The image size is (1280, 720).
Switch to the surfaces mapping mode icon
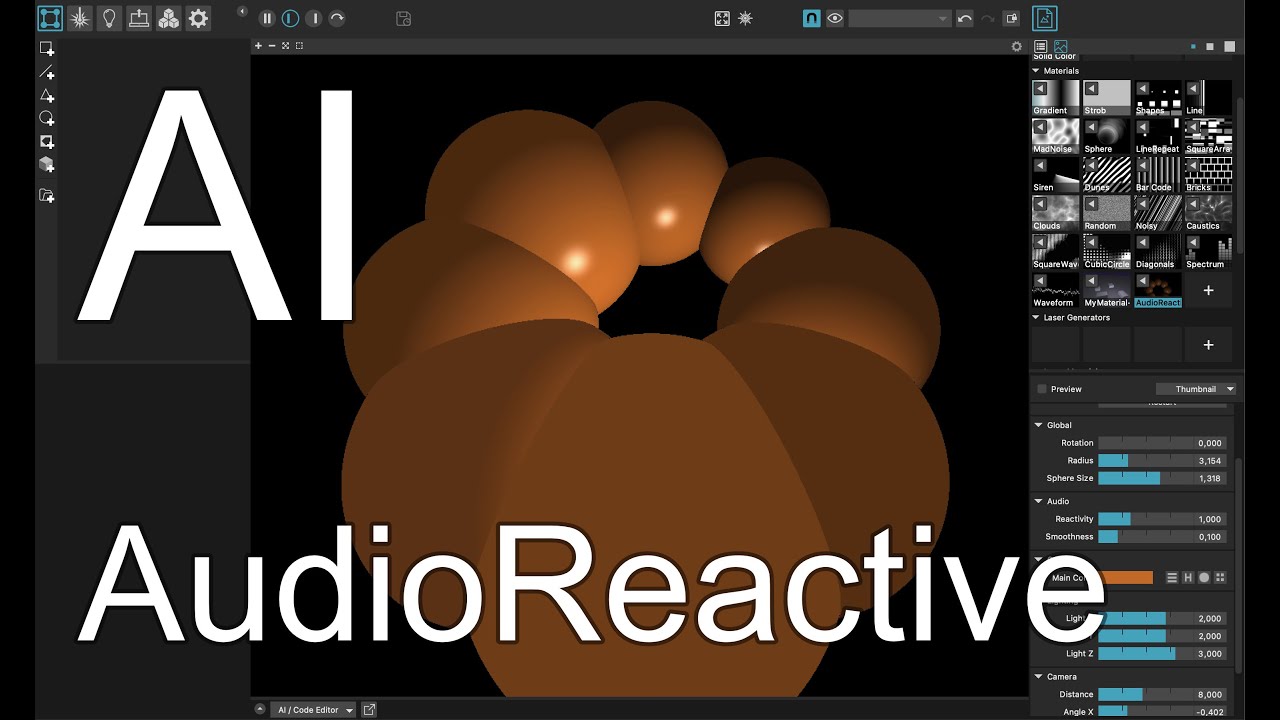[x=50, y=18]
